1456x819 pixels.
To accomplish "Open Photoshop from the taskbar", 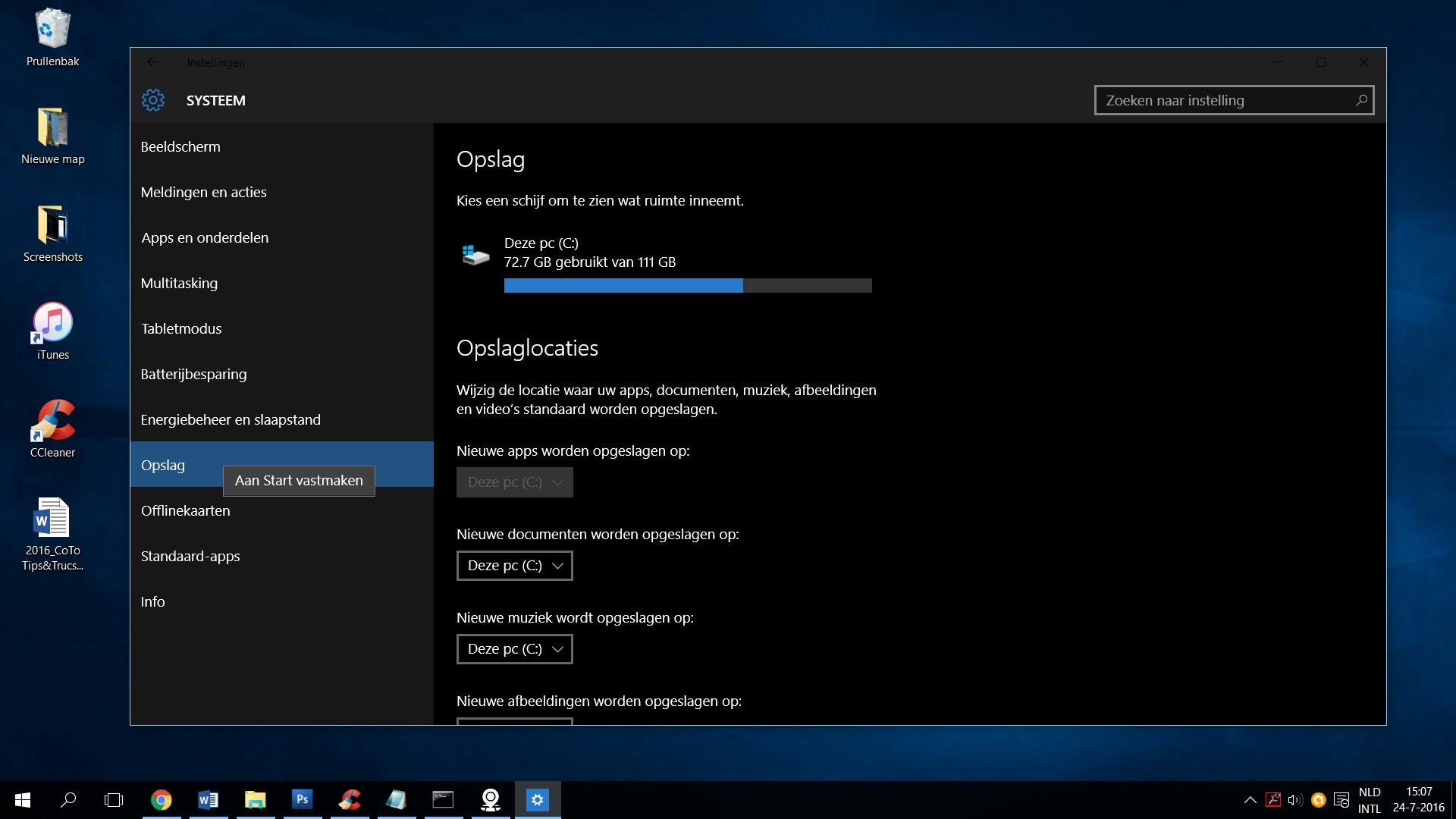I will (302, 799).
